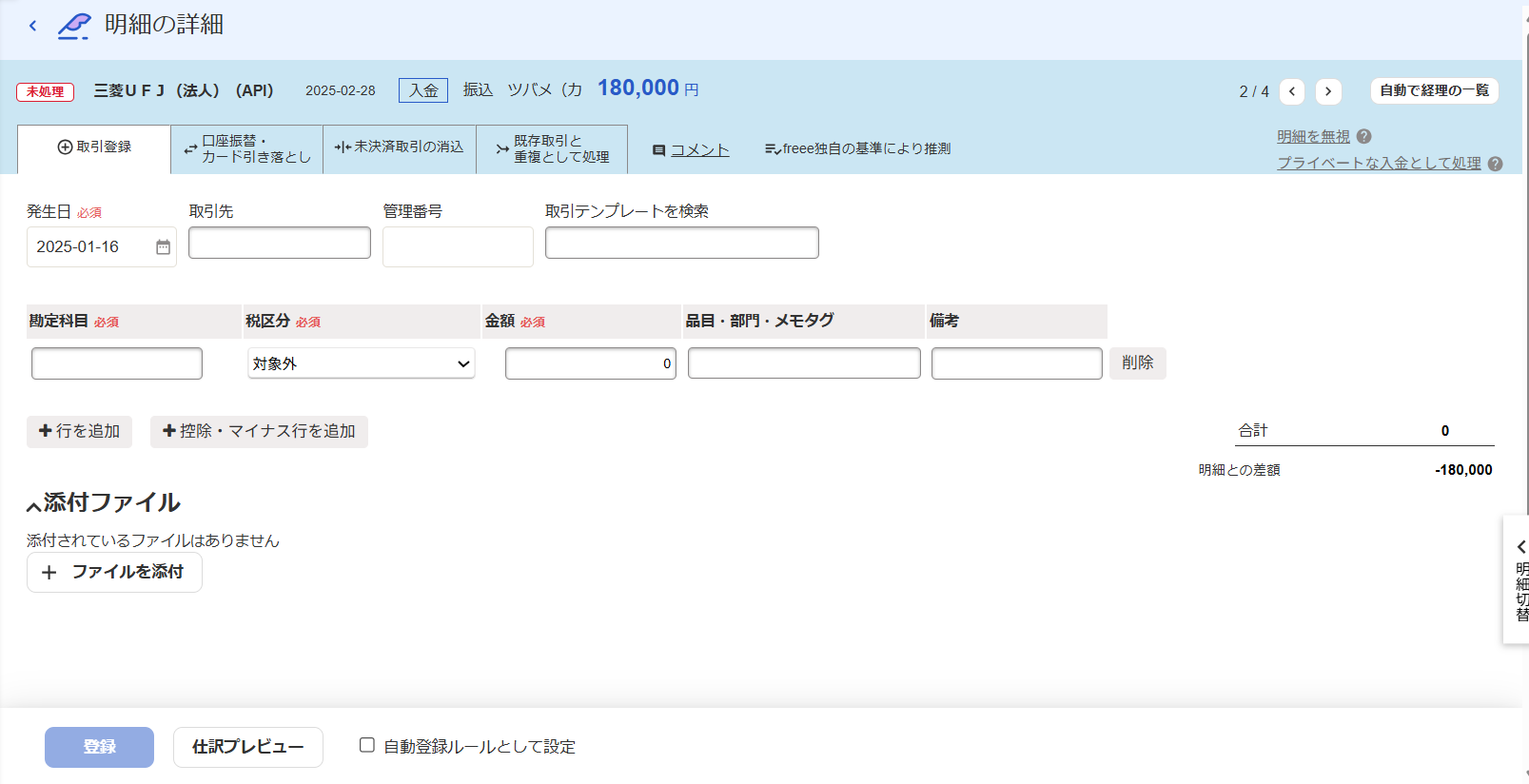Image resolution: width=1529 pixels, height=784 pixels.
Task: Click 行を追加 button
Action: [79, 431]
